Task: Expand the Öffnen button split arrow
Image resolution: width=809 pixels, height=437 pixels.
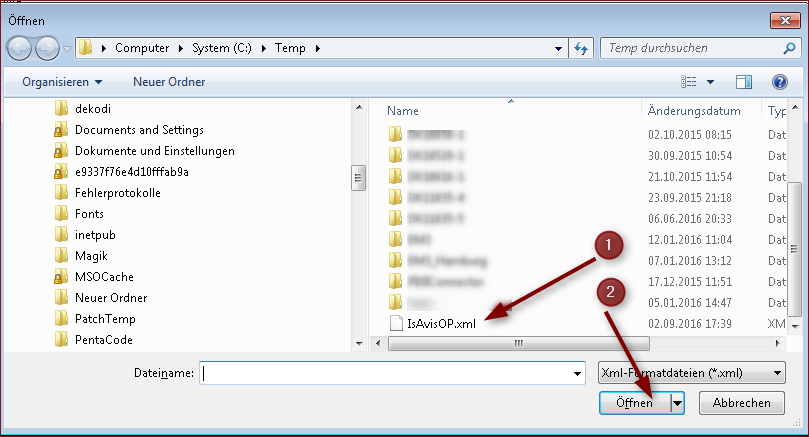Action: (x=678, y=402)
